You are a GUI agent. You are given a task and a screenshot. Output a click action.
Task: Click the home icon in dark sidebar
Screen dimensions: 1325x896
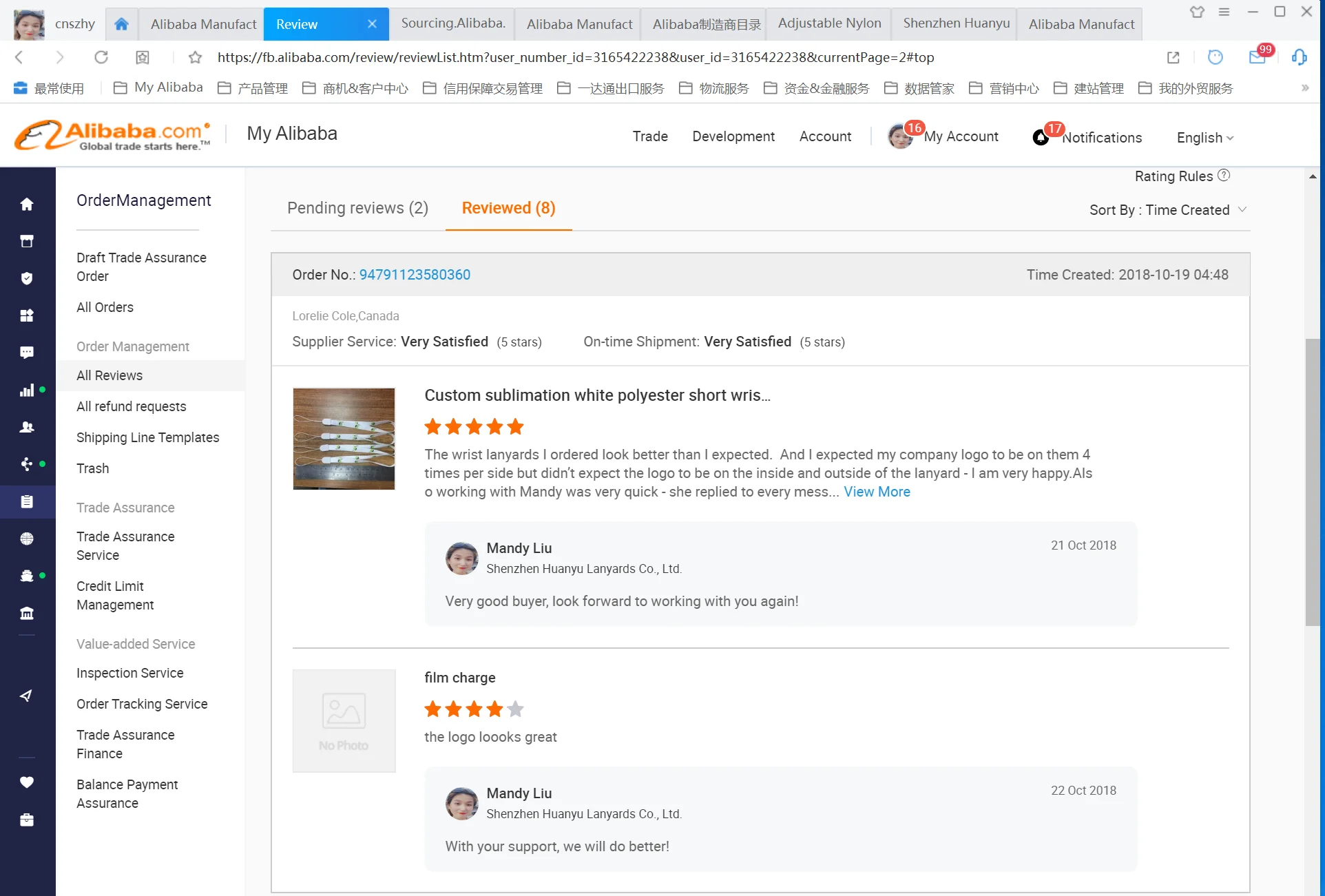[27, 204]
